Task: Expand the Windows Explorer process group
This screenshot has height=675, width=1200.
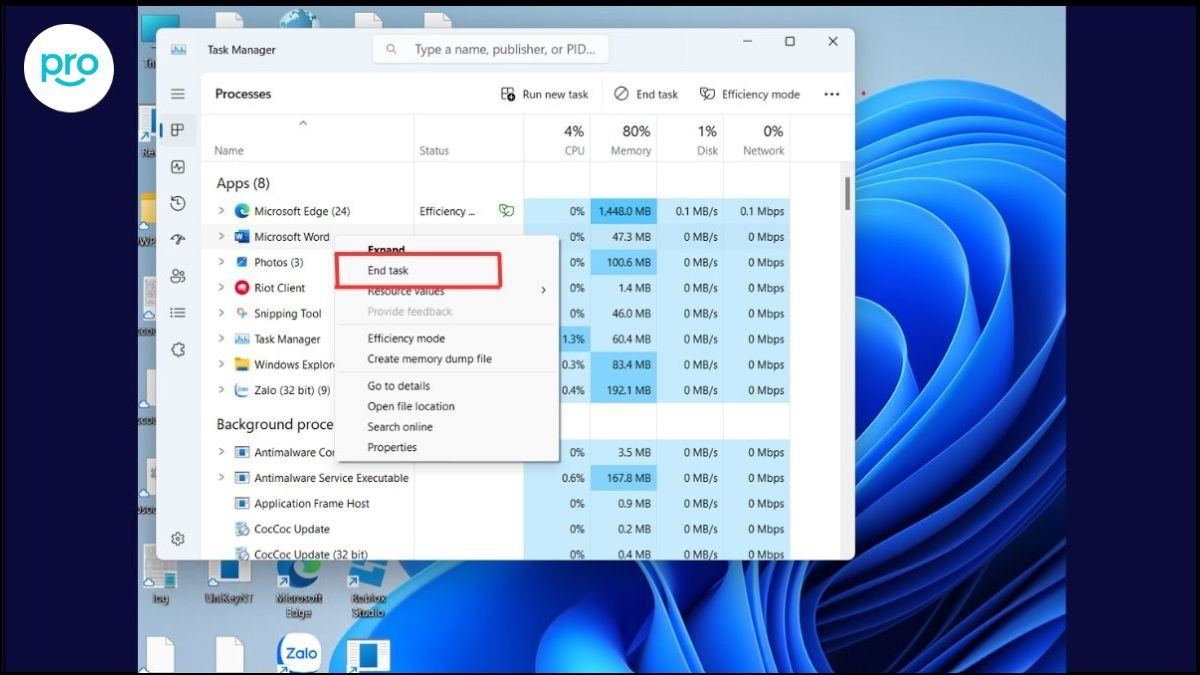Action: [x=221, y=365]
